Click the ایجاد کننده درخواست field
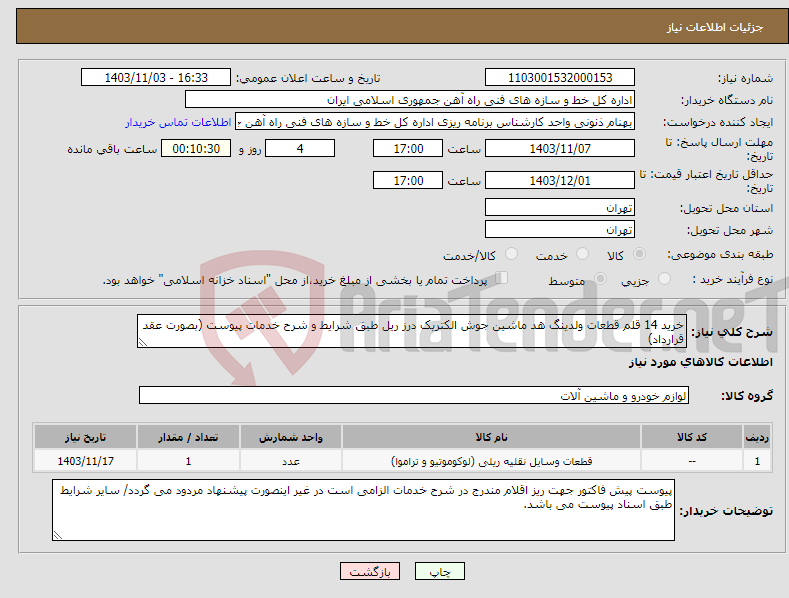Image resolution: width=789 pixels, height=598 pixels. tap(435, 122)
